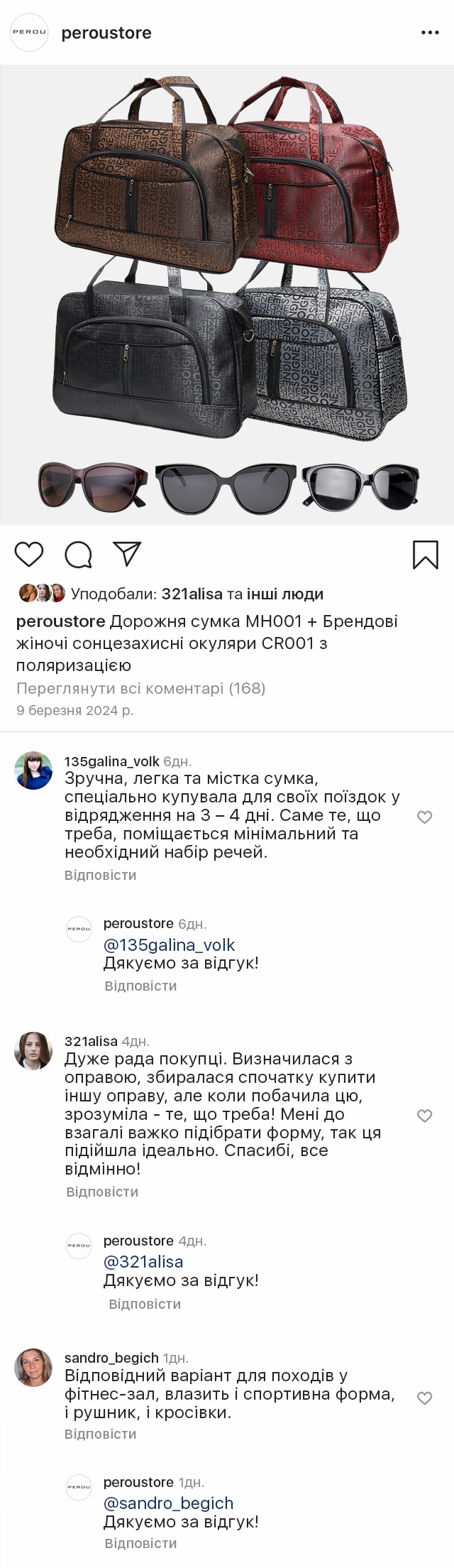Open comments via the speech bubble icon
The height and width of the screenshot is (1568, 454).
(79, 555)
